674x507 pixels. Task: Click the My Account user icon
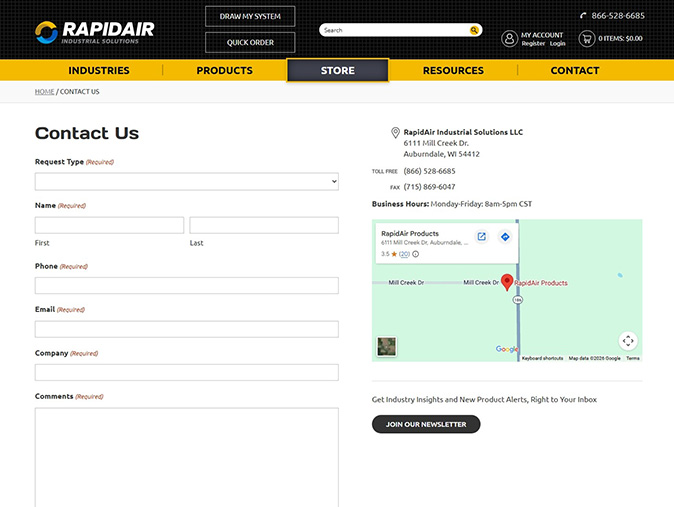(509, 39)
